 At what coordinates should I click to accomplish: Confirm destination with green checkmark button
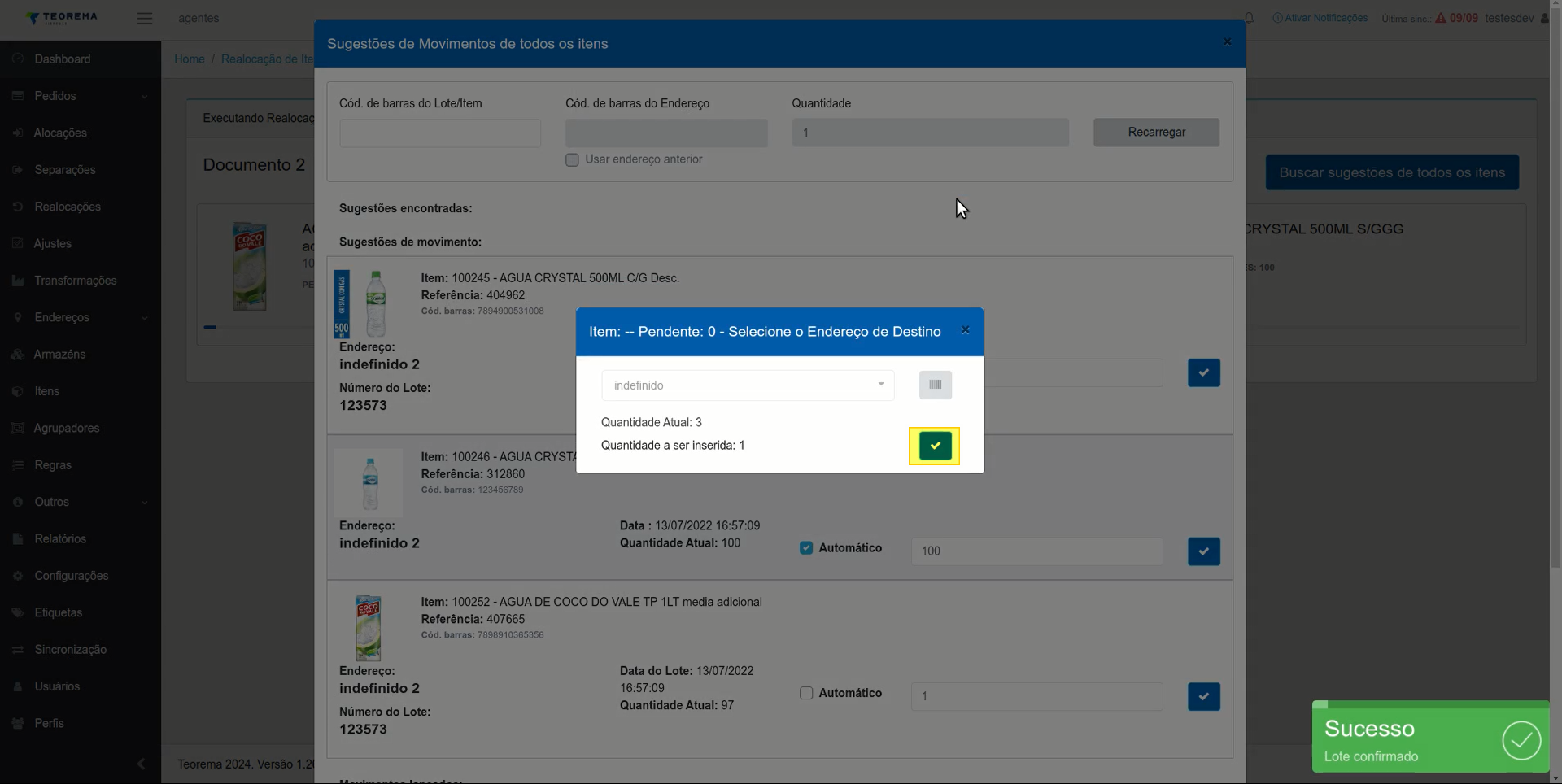(x=935, y=446)
